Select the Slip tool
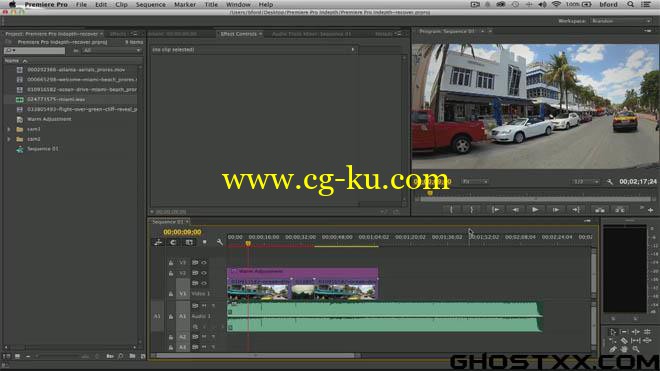660x371 pixels. click(x=636, y=340)
